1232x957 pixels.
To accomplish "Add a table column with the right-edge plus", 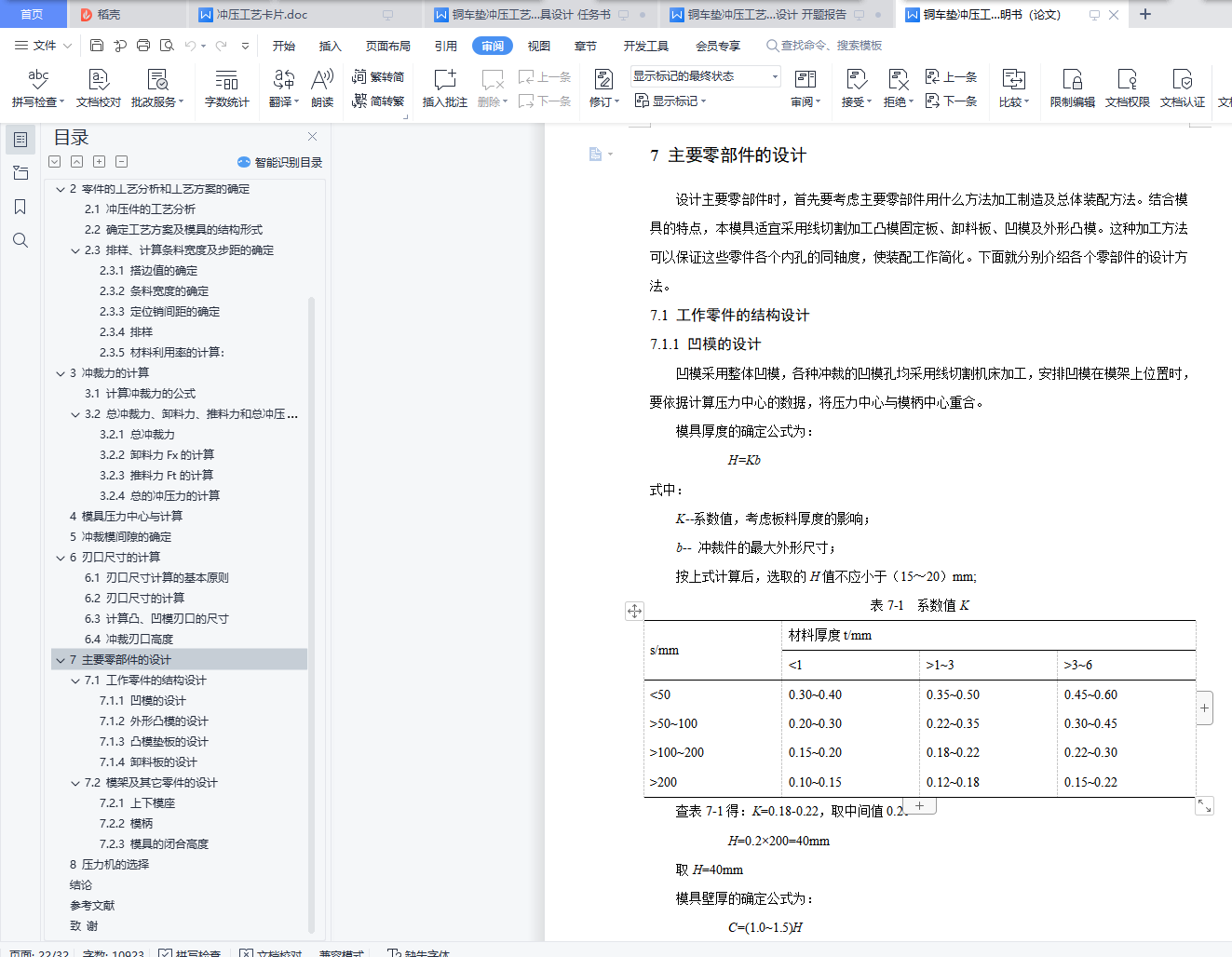I will click(x=1204, y=708).
